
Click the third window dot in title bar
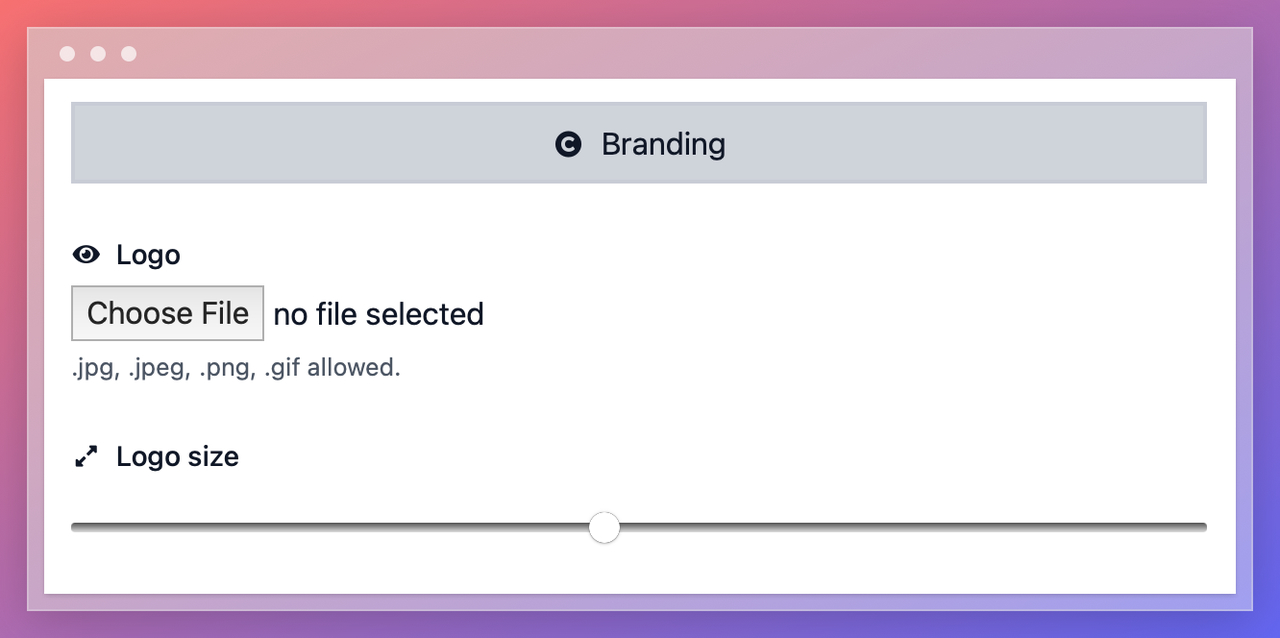click(x=129, y=54)
